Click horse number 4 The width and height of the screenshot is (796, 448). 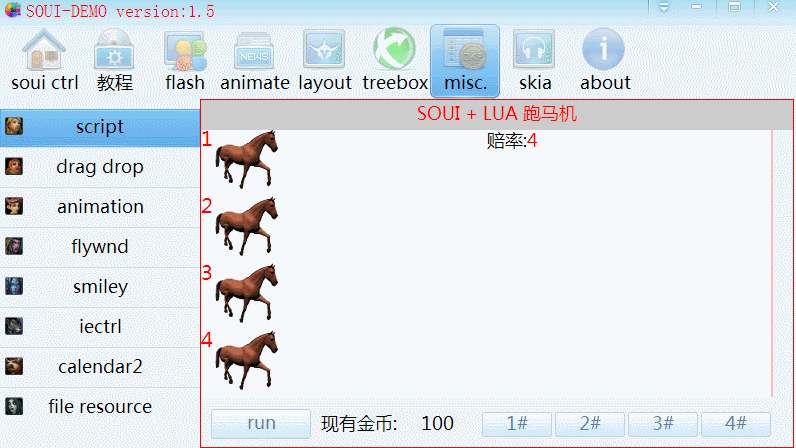247,360
